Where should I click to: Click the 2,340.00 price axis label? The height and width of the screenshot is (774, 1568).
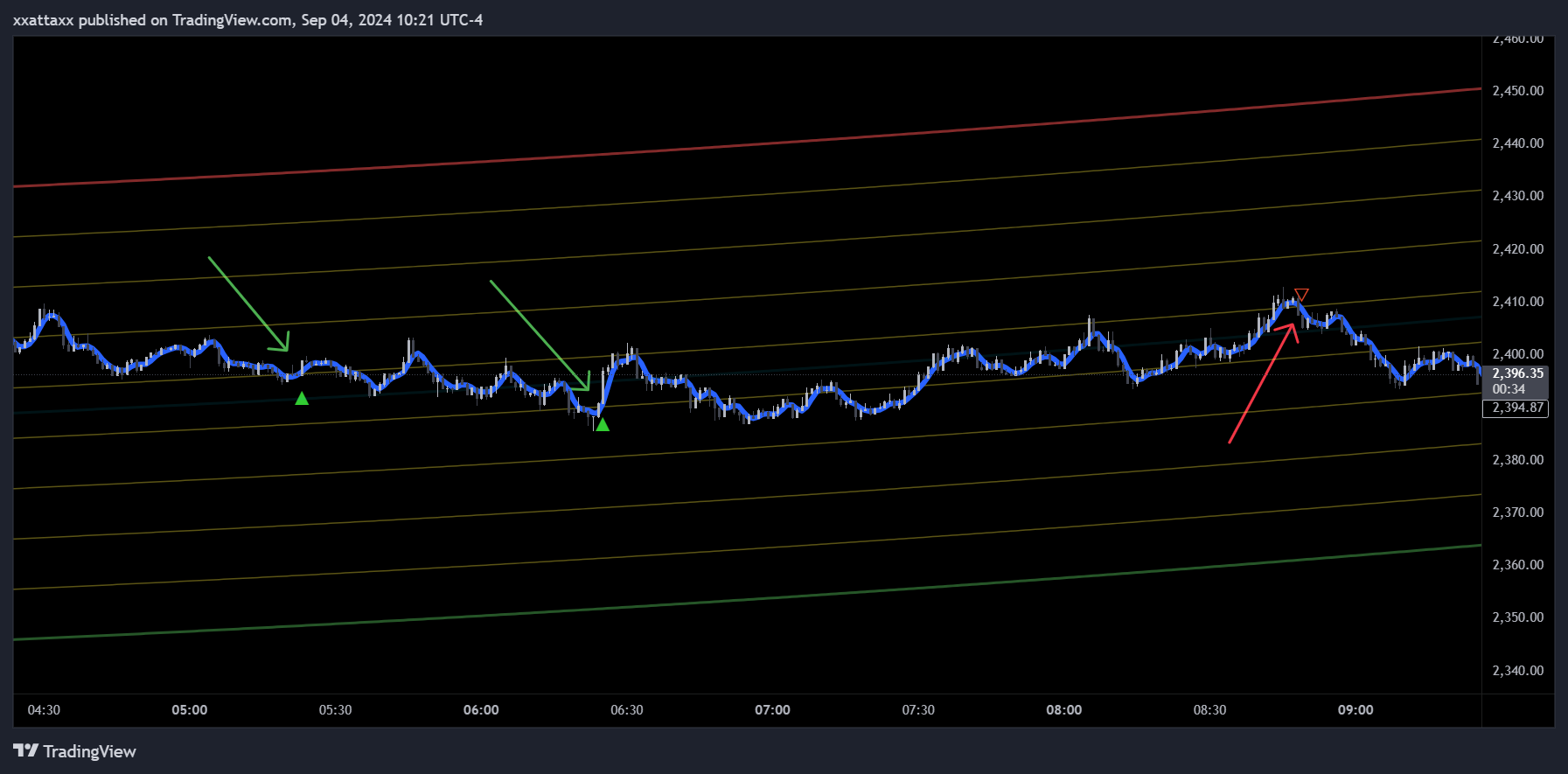click(1518, 671)
